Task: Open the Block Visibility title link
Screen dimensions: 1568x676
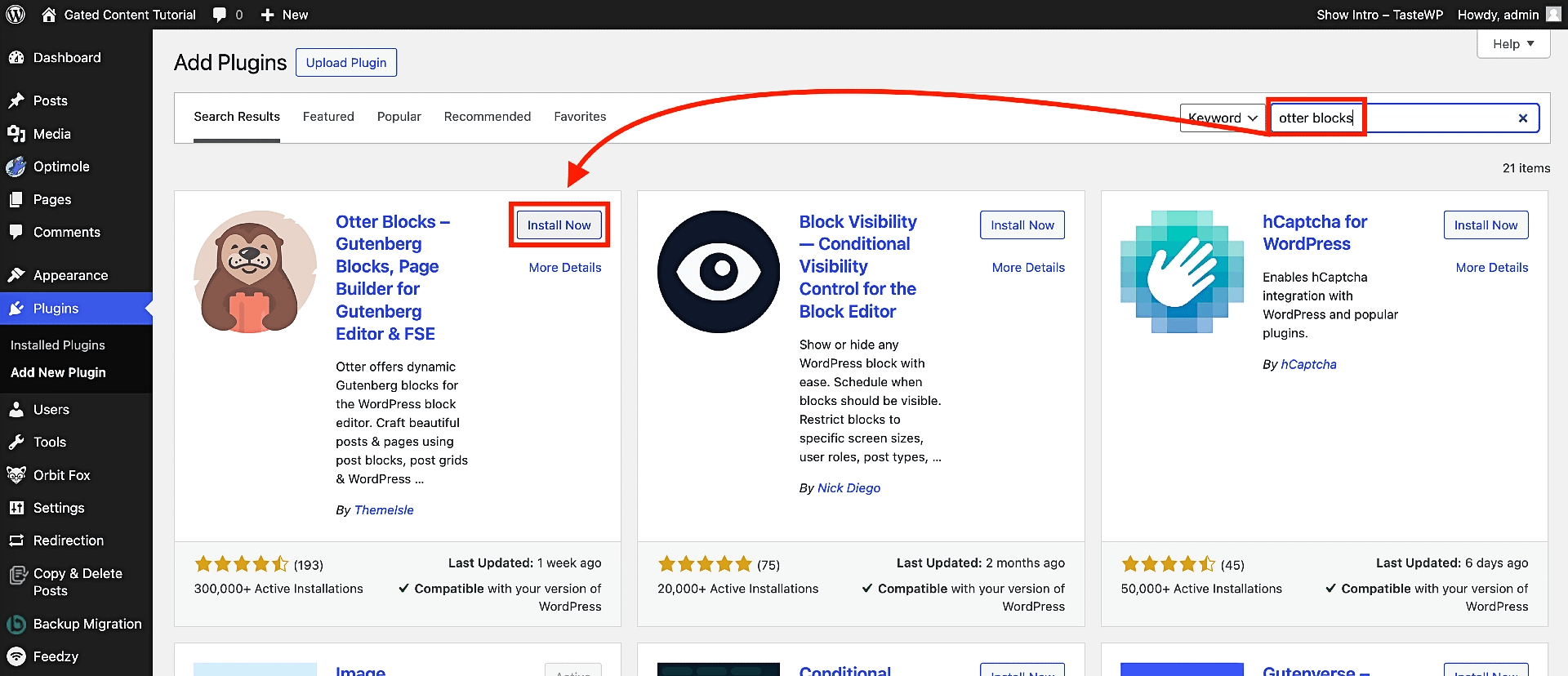Action: (x=857, y=266)
